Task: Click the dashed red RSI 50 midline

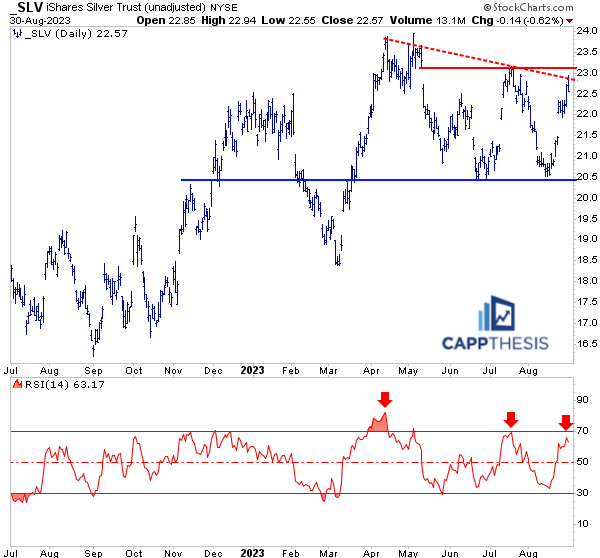Action: point(200,462)
